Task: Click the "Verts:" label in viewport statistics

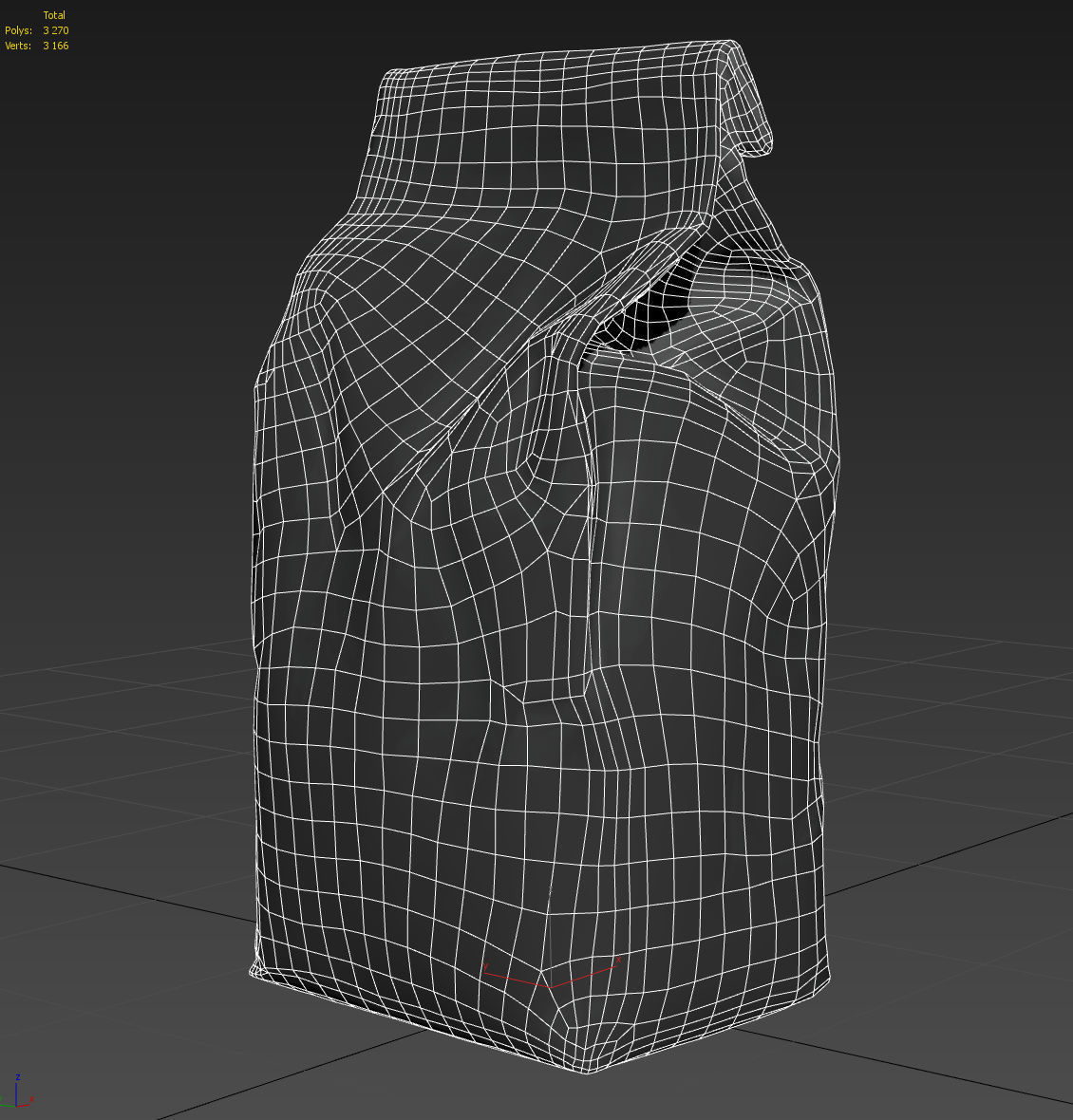Action: coord(19,46)
